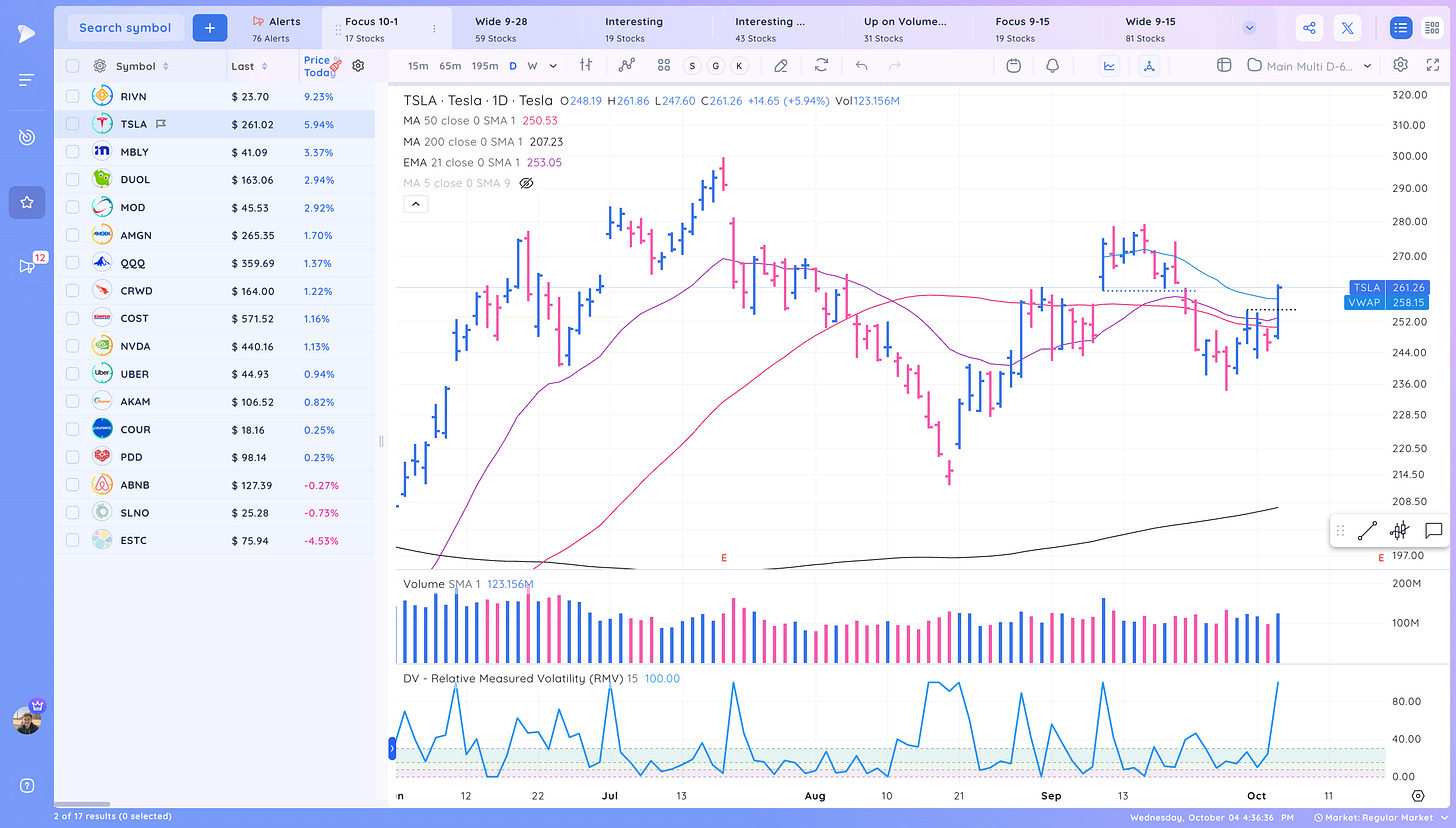The width and height of the screenshot is (1456, 828).
Task: Click the share icon at top right
Action: [x=1310, y=28]
